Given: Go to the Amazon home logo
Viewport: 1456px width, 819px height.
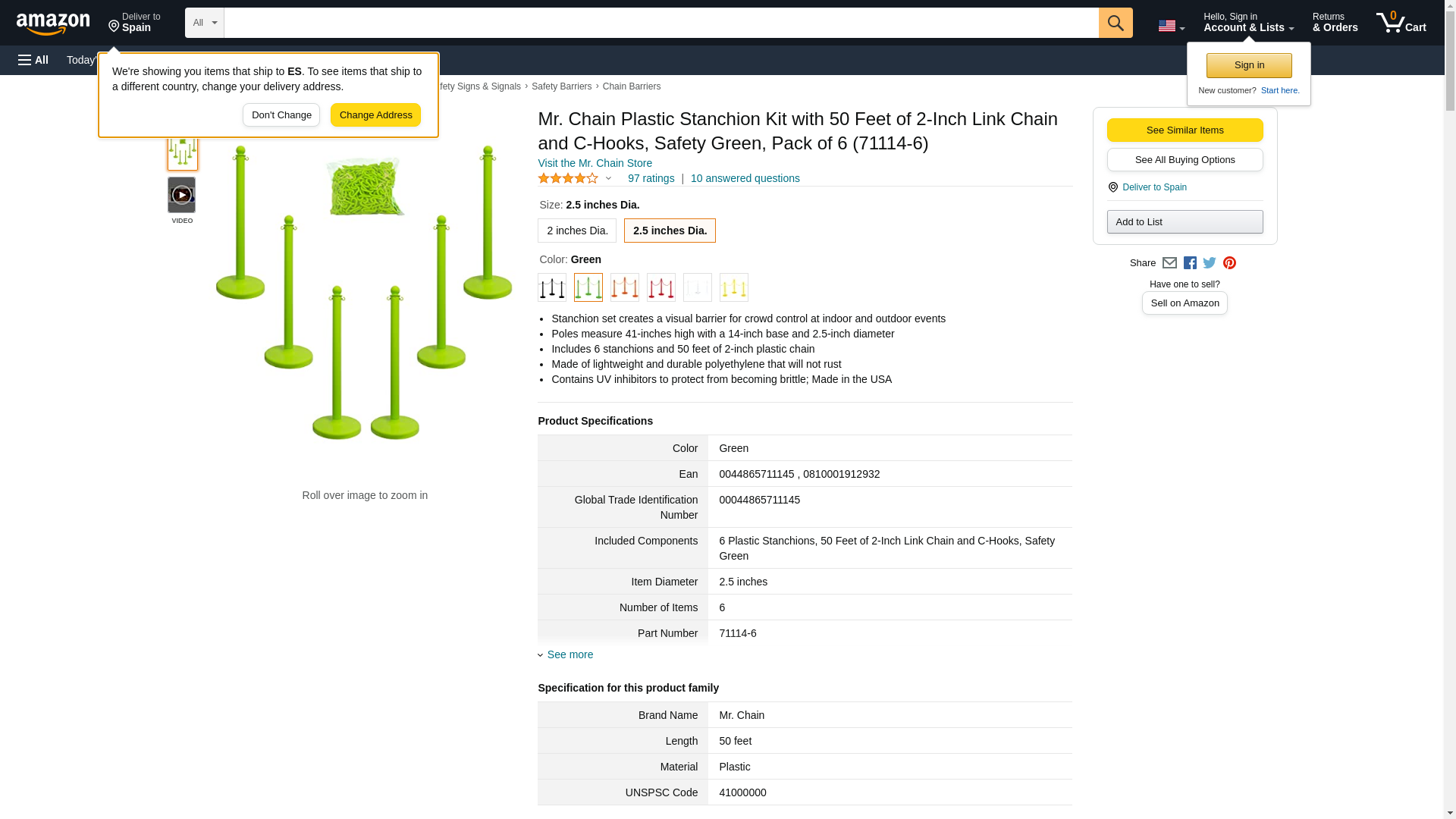Looking at the screenshot, I should (x=53, y=24).
